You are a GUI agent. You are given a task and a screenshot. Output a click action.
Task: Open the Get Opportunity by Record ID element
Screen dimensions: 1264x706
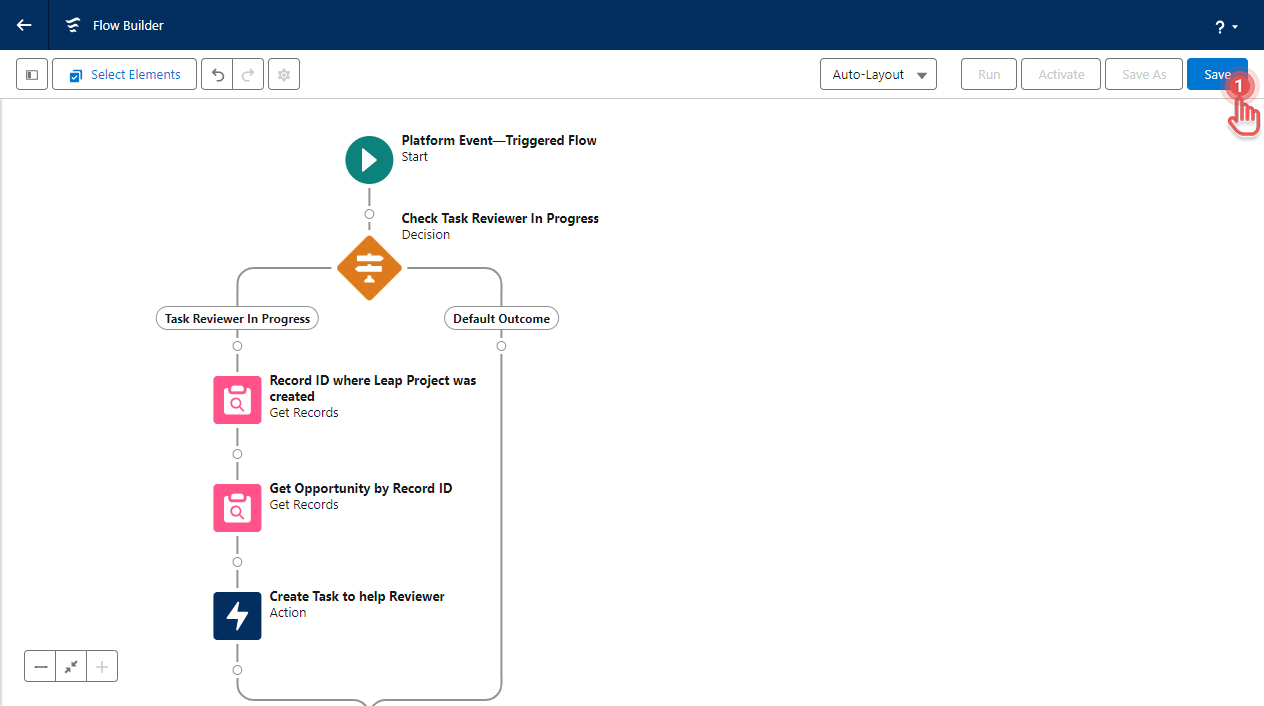(237, 508)
